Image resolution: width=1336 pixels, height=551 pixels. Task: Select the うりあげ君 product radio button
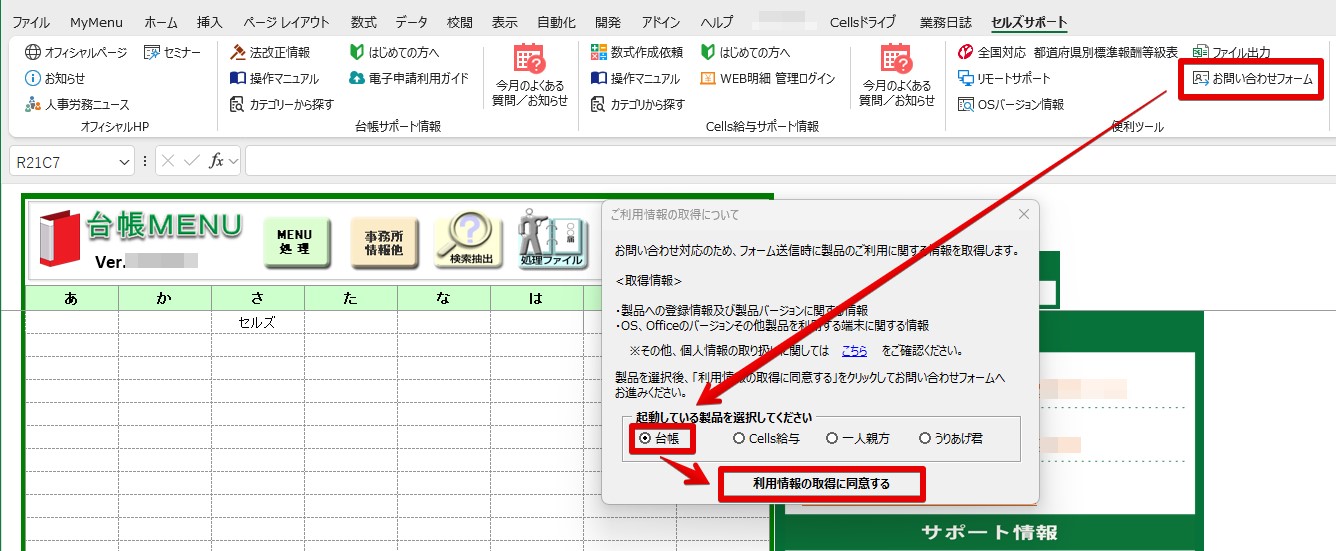click(951, 438)
